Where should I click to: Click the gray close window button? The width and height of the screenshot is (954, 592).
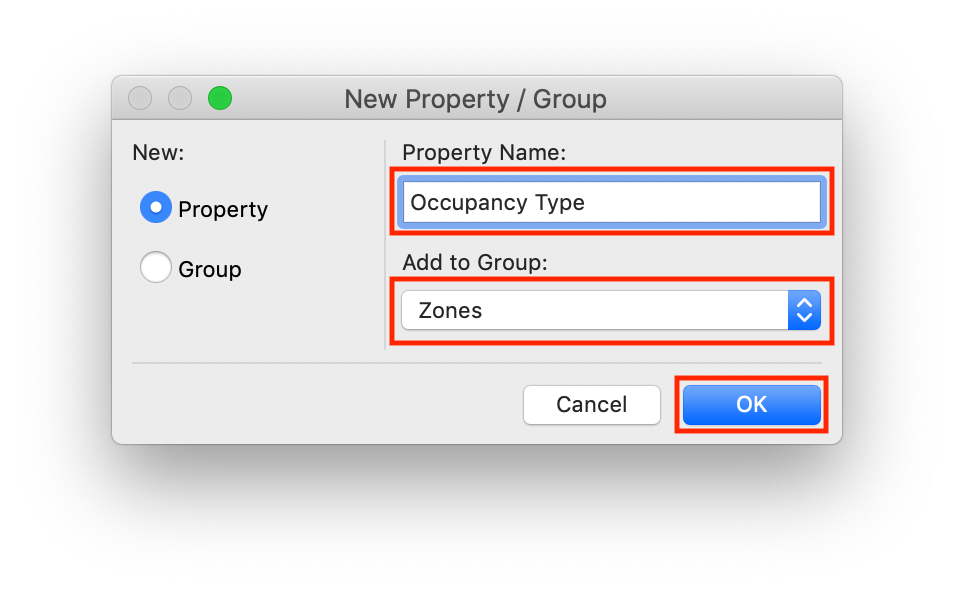[x=140, y=98]
